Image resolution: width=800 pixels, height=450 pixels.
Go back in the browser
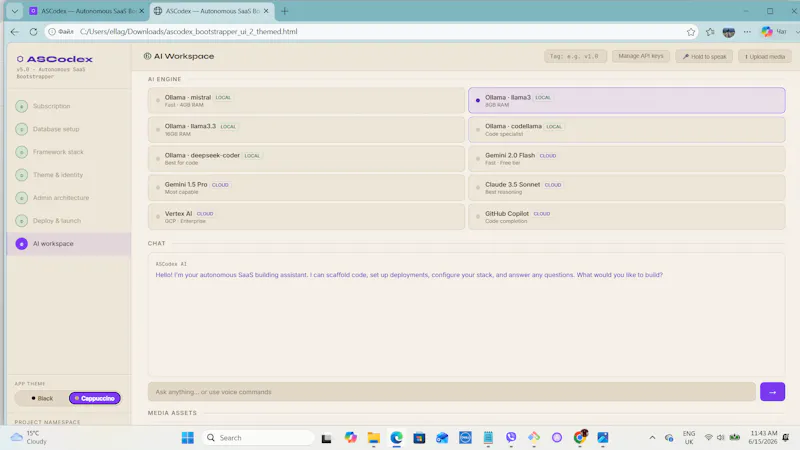pyautogui.click(x=15, y=32)
